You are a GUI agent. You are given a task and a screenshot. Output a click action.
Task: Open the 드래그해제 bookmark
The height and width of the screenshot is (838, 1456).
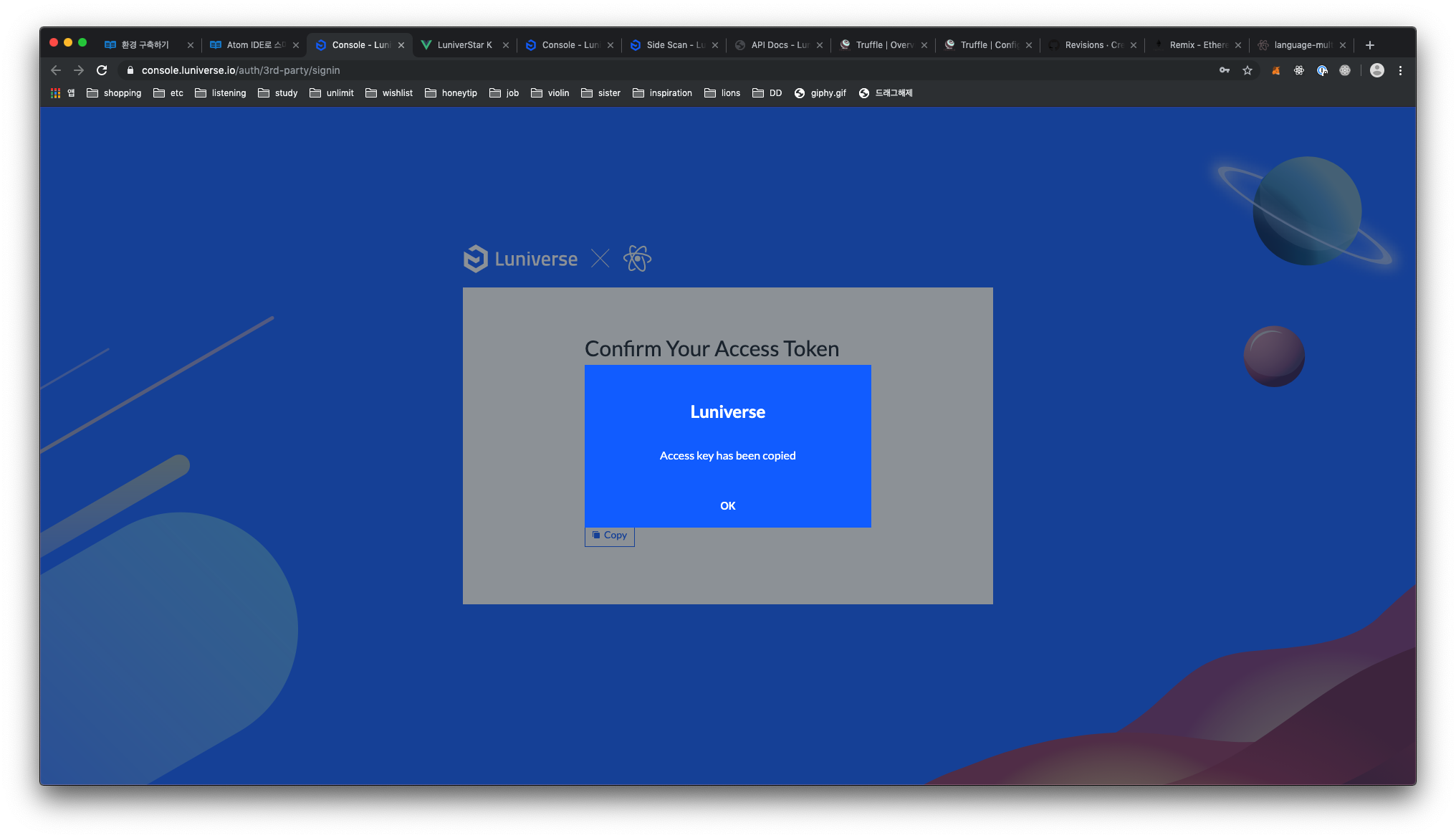click(x=886, y=93)
